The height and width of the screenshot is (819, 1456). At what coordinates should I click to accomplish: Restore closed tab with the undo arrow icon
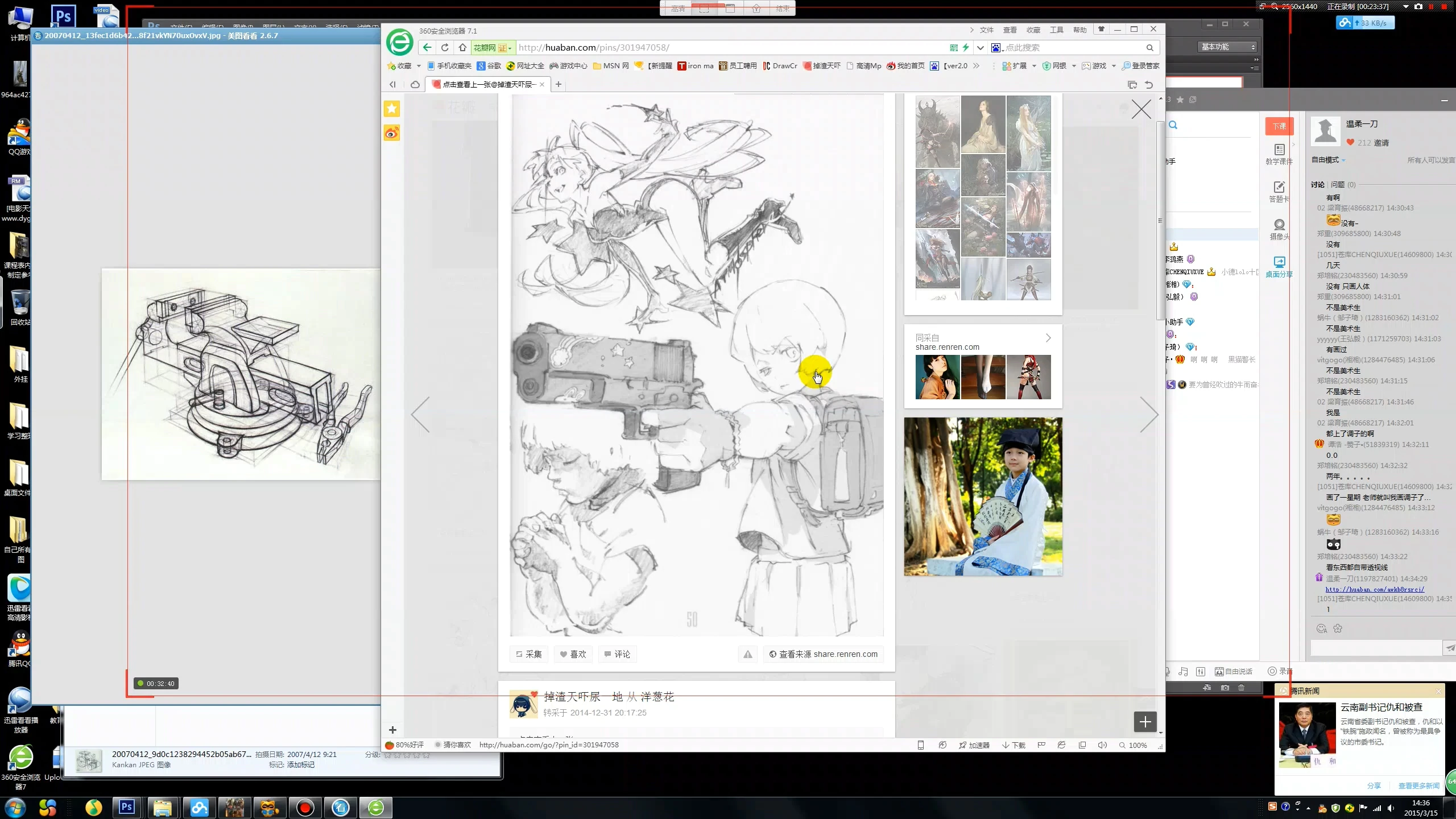coord(1149,85)
